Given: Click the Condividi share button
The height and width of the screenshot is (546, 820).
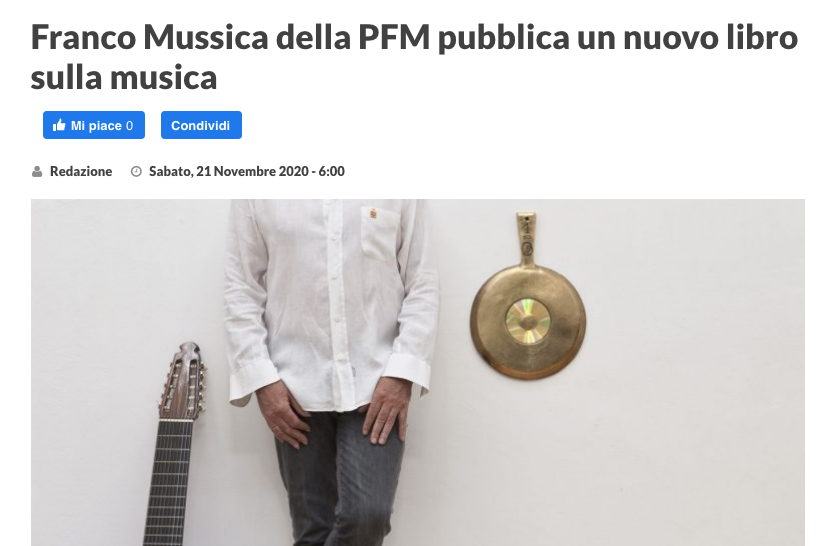Looking at the screenshot, I should click(201, 125).
